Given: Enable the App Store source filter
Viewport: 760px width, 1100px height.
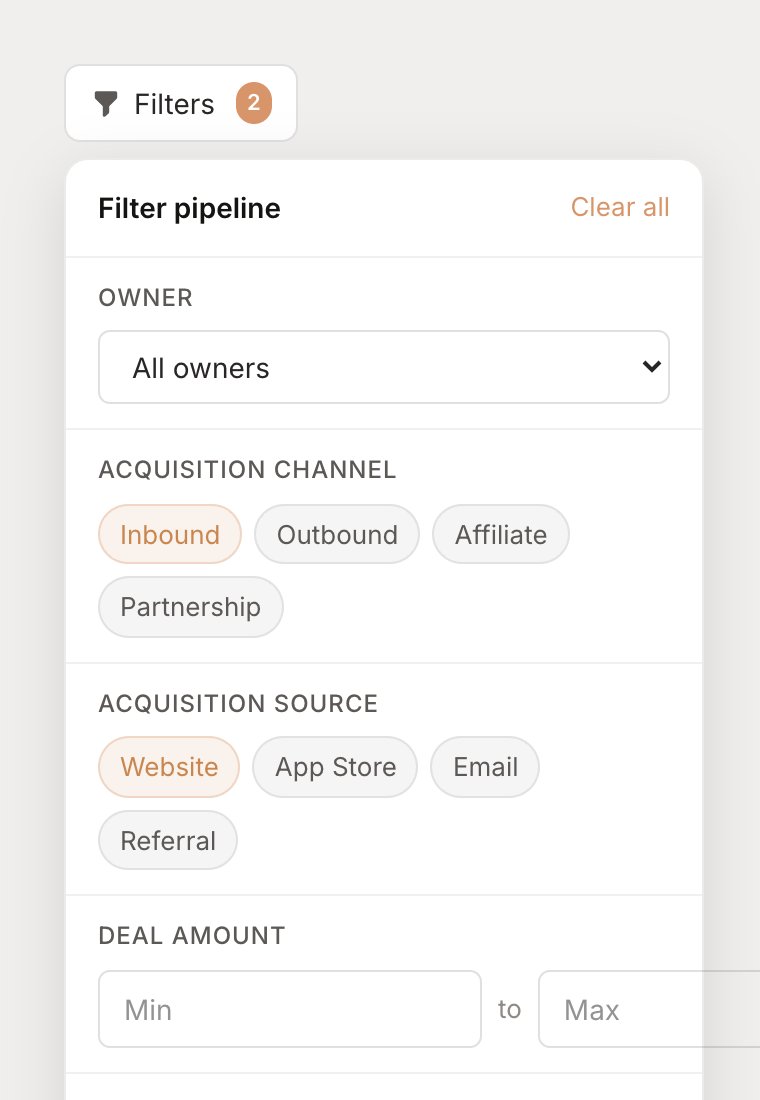Looking at the screenshot, I should pyautogui.click(x=334, y=767).
